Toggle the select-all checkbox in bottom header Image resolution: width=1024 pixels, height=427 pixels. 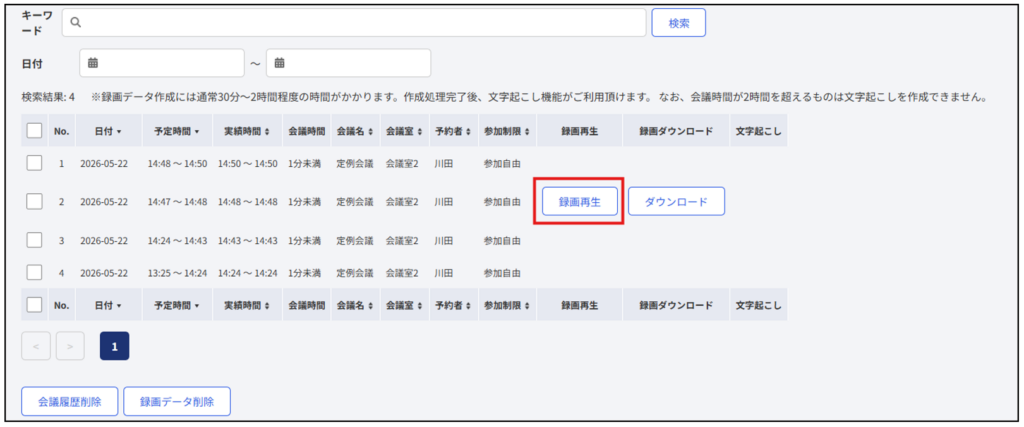point(35,304)
